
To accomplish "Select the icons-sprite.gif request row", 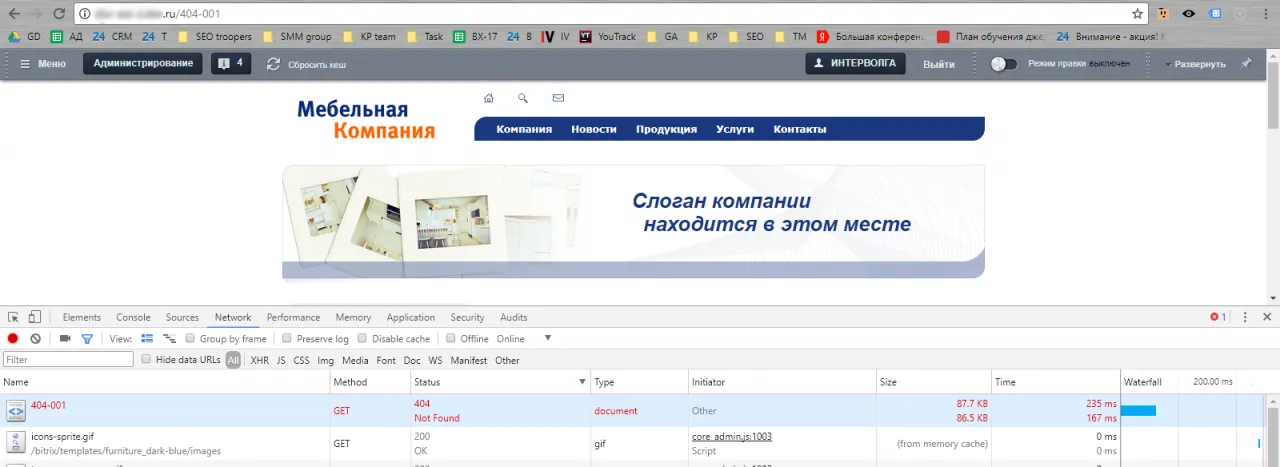I will click(x=633, y=444).
